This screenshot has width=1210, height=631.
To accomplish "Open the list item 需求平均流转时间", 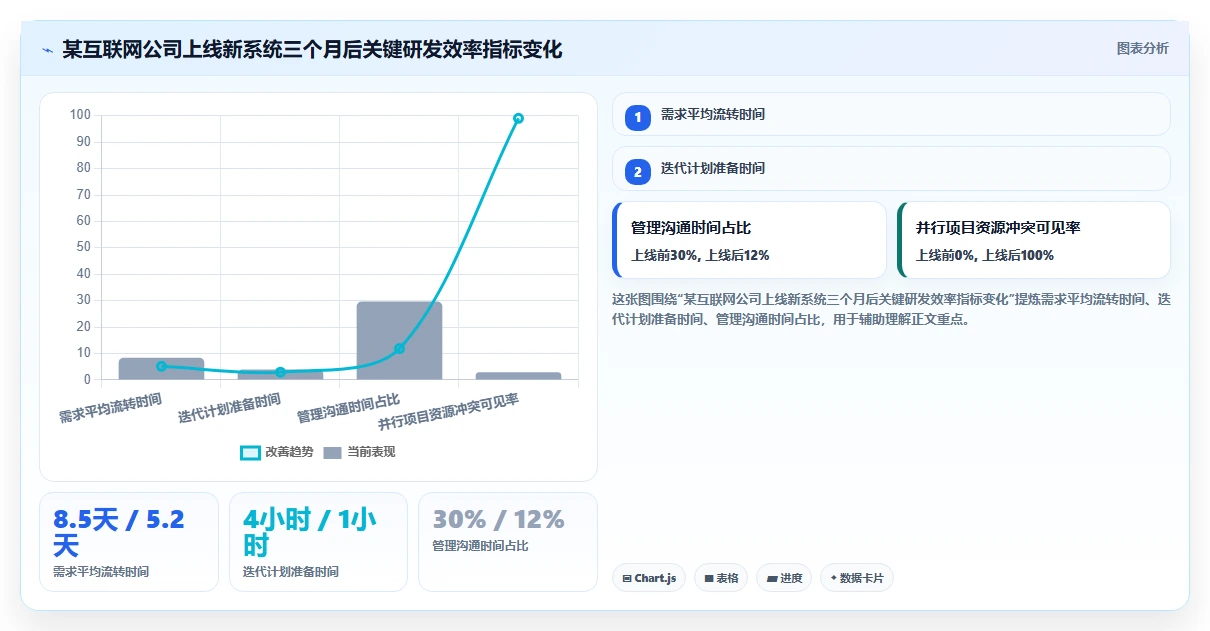I will [x=891, y=114].
